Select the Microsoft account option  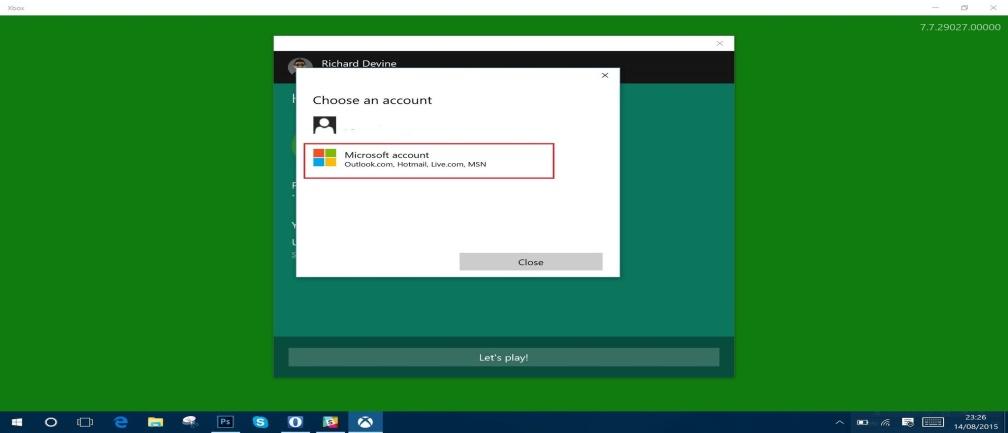pyautogui.click(x=429, y=161)
